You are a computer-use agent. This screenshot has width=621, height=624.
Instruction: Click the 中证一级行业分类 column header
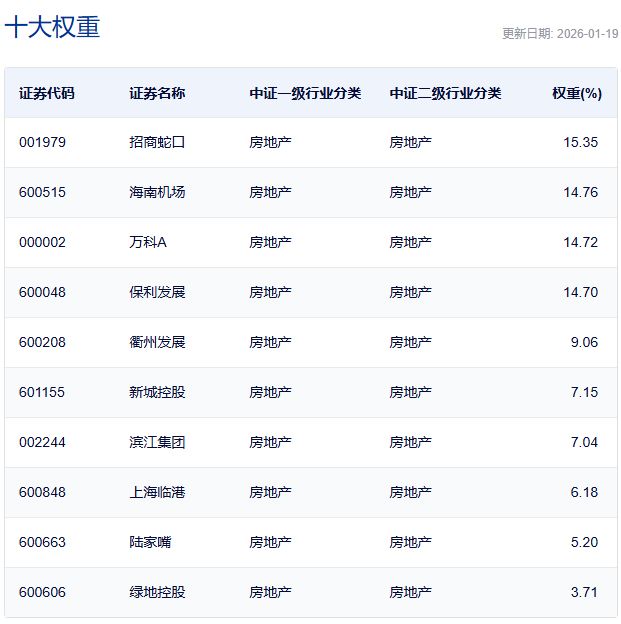pos(305,93)
